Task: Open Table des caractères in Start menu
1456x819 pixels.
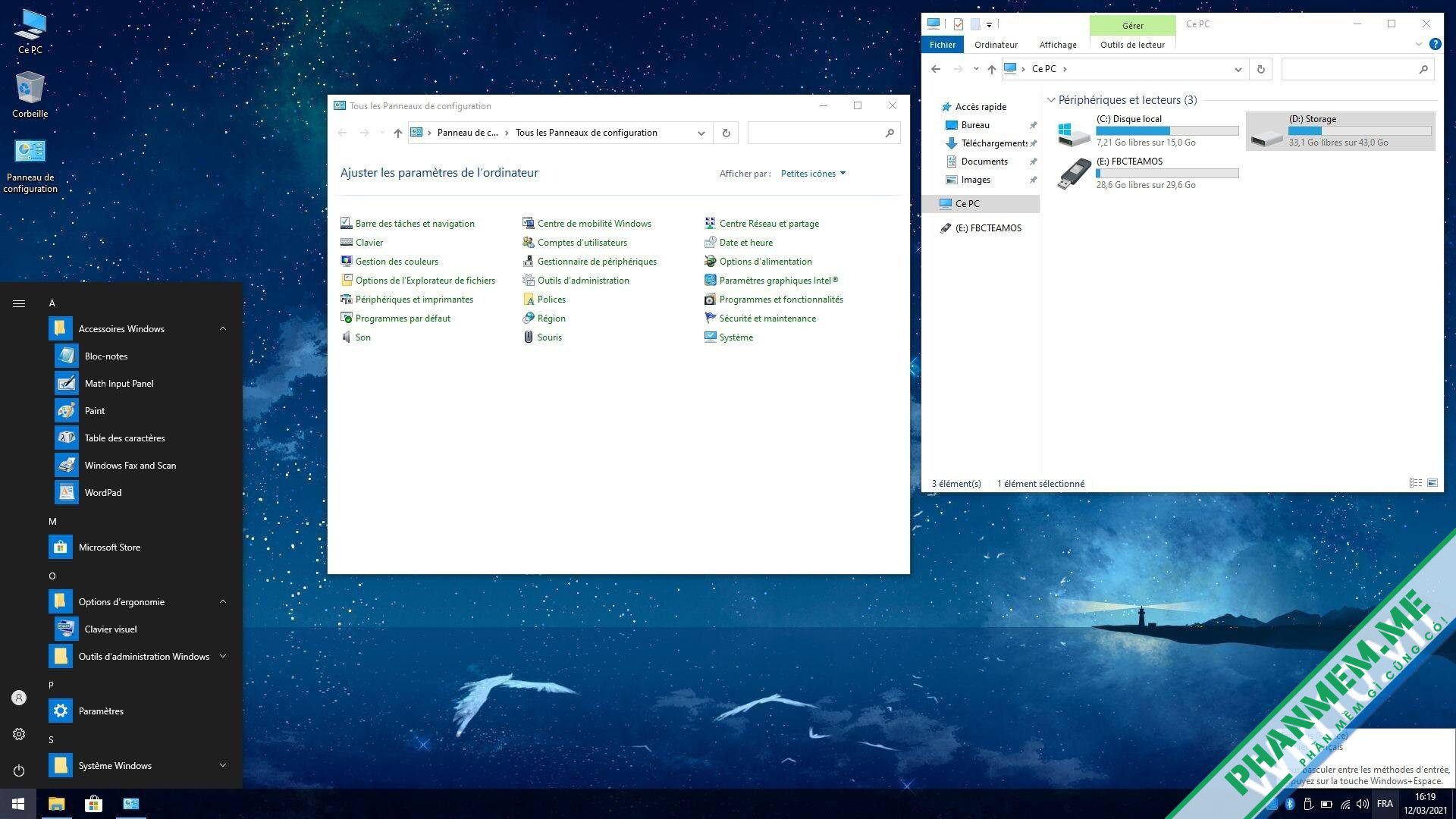Action: point(124,438)
